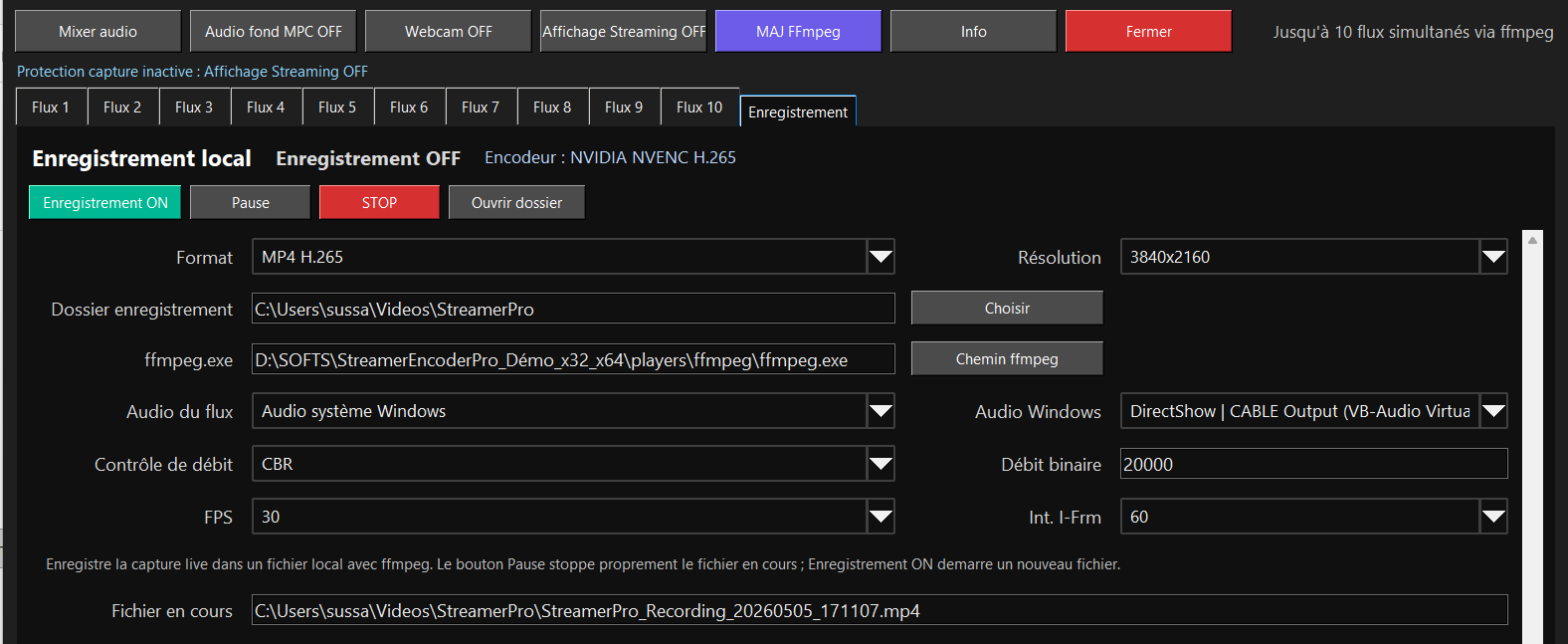Click the scrollbar up arrow

pyautogui.click(x=1533, y=240)
